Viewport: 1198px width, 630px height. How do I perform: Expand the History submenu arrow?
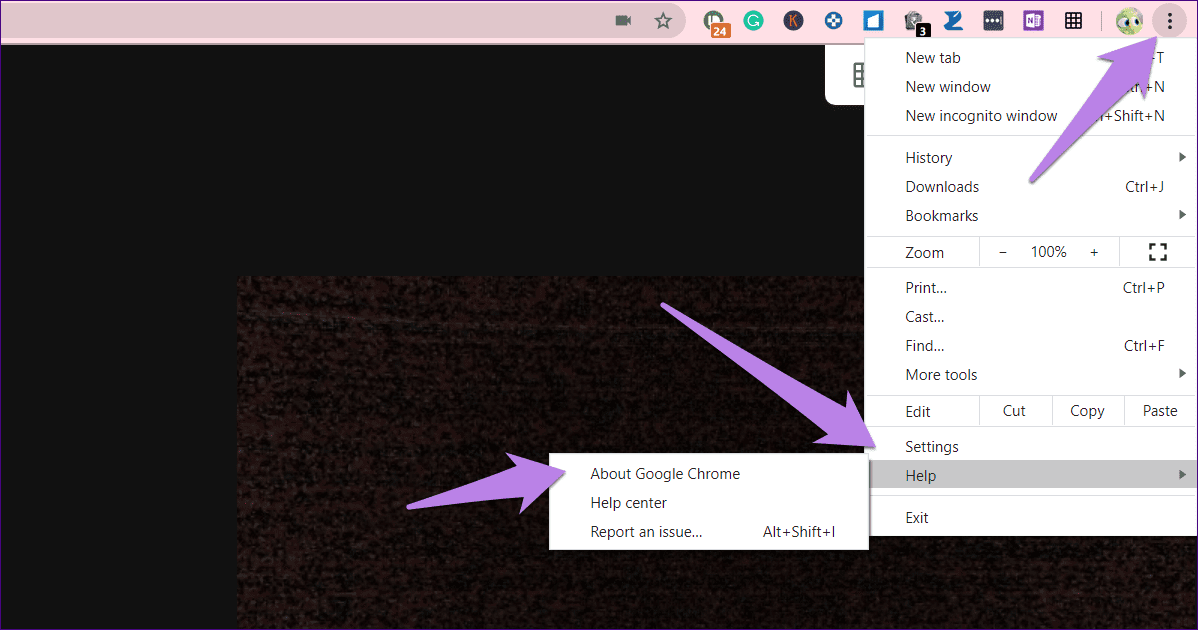[x=1182, y=157]
